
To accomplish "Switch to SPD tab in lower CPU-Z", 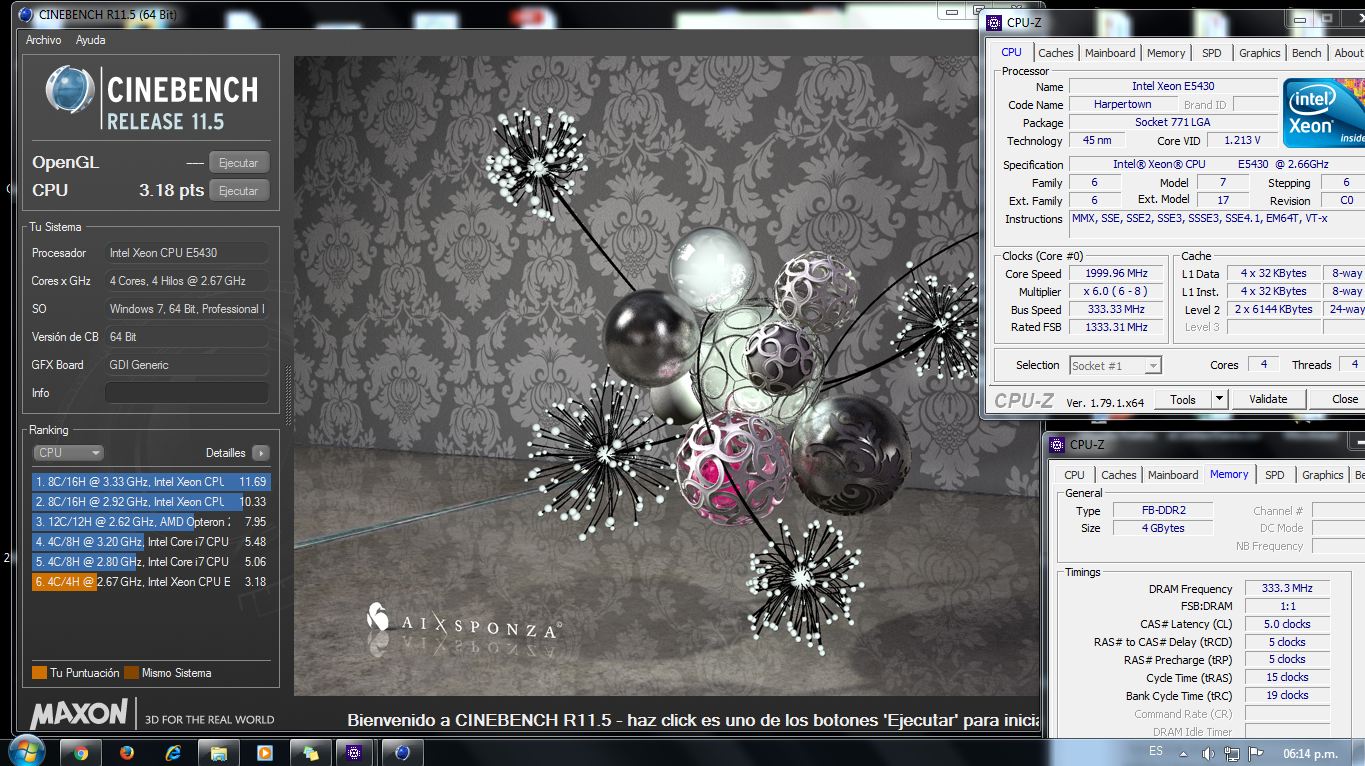I will 1274,475.
